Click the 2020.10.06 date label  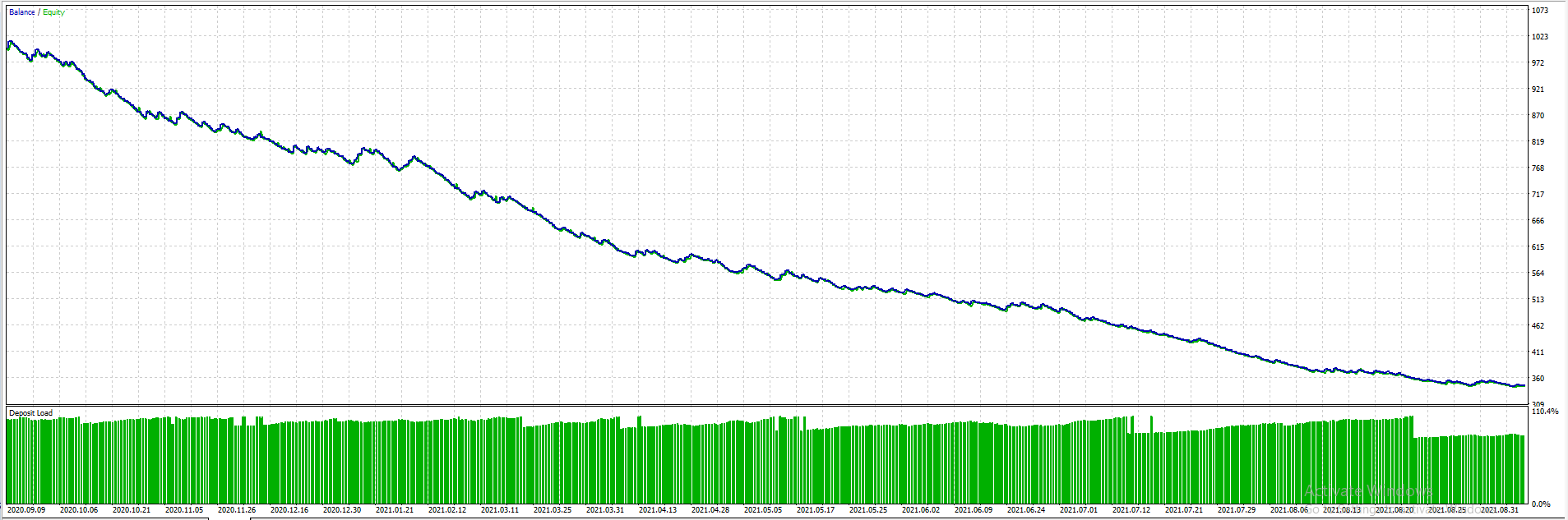click(x=79, y=510)
